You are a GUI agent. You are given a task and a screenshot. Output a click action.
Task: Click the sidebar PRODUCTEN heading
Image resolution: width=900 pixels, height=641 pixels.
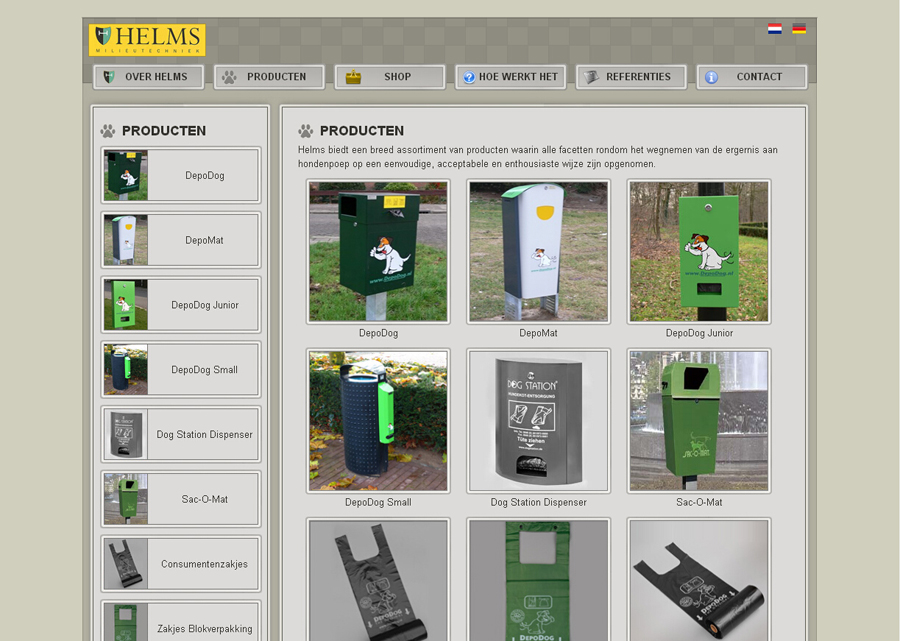[164, 131]
